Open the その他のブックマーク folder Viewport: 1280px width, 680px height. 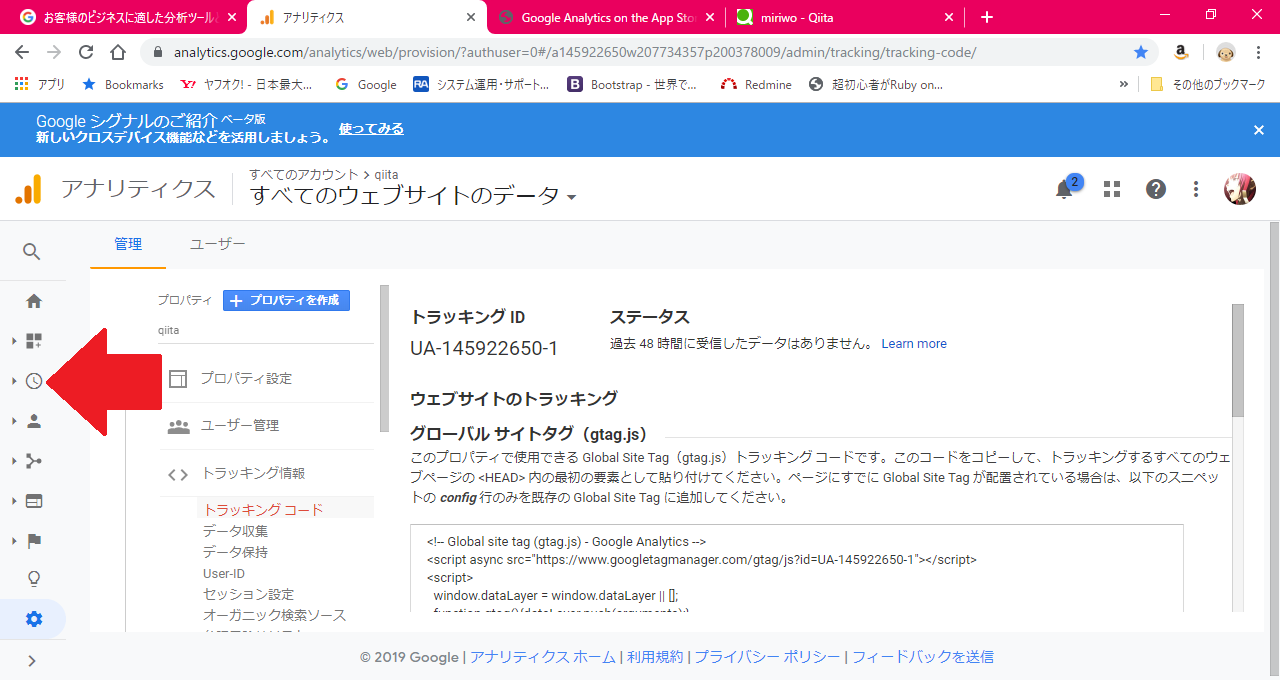[x=1208, y=85]
